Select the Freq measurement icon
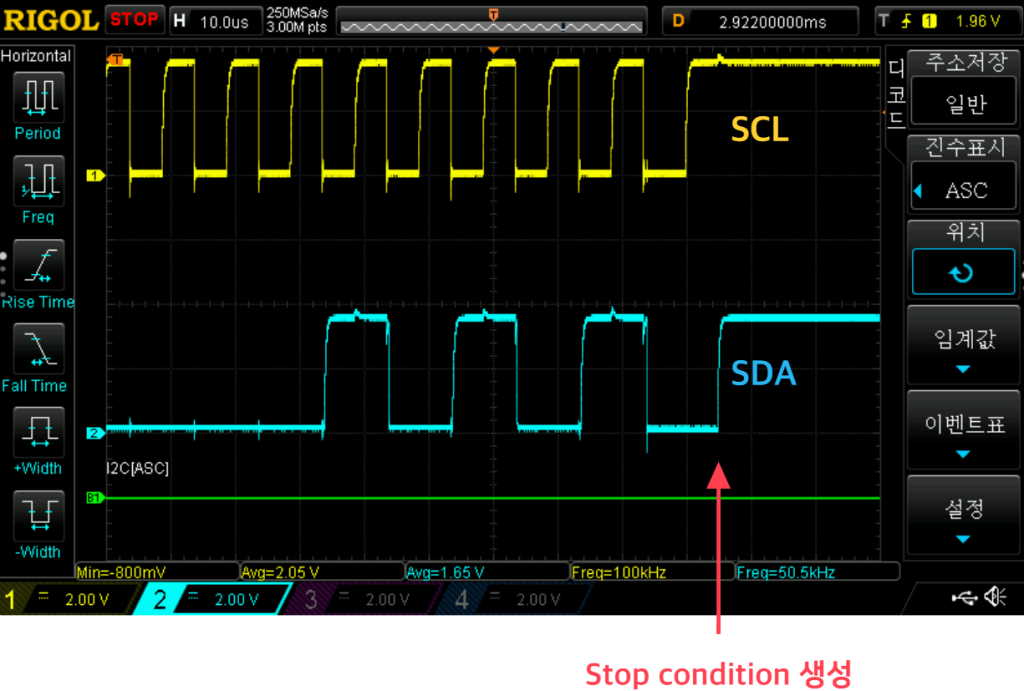The height and width of the screenshot is (691, 1024). click(x=39, y=181)
